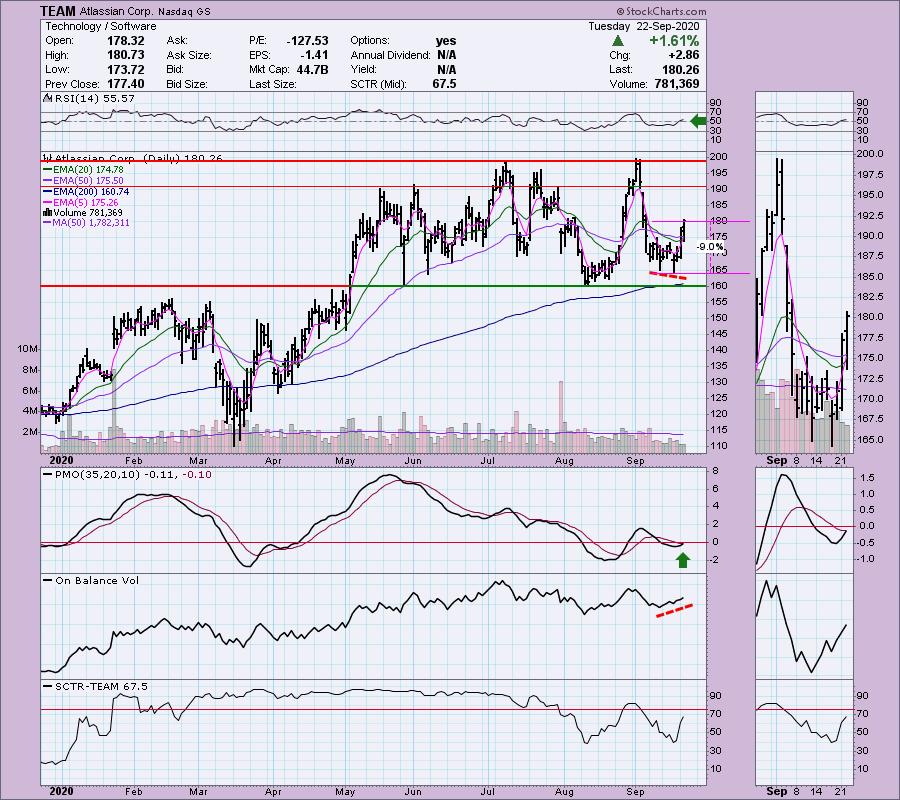Click the Low value 173.72
Image resolution: width=900 pixels, height=800 pixels.
(x=125, y=69)
